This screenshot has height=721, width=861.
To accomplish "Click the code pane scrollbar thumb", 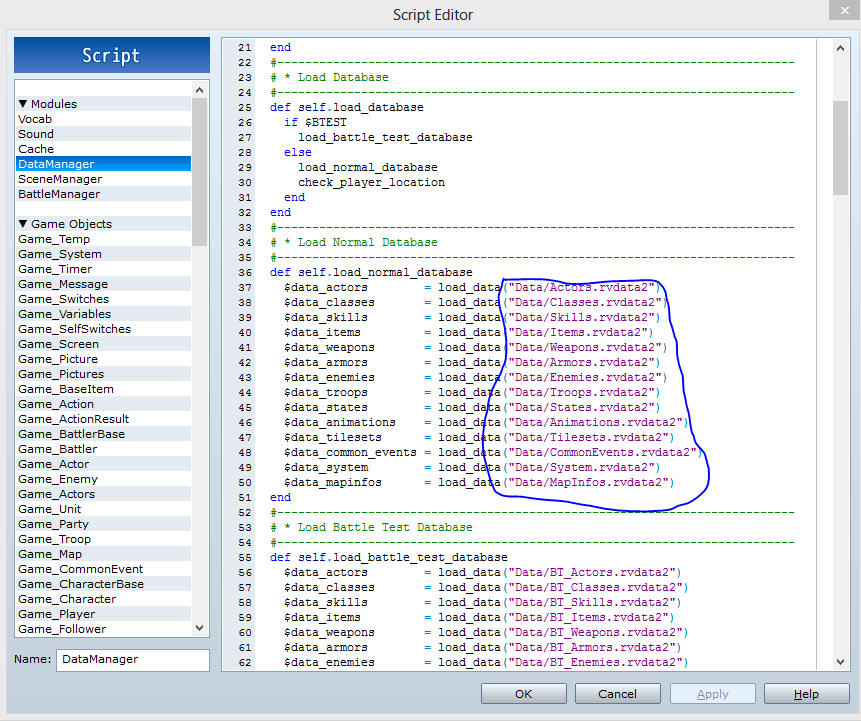I will click(840, 147).
